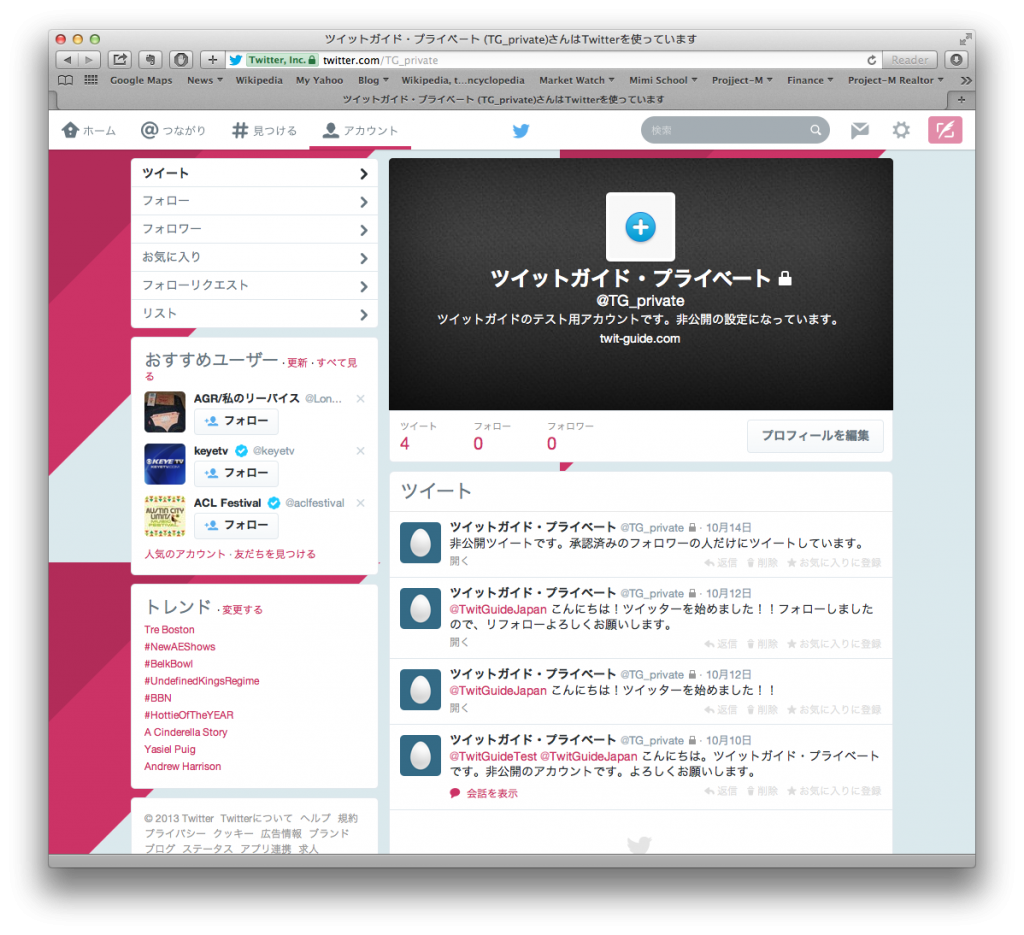This screenshot has height=935, width=1024.
Task: Click 会話を表示 on the last tweet
Action: coord(492,793)
